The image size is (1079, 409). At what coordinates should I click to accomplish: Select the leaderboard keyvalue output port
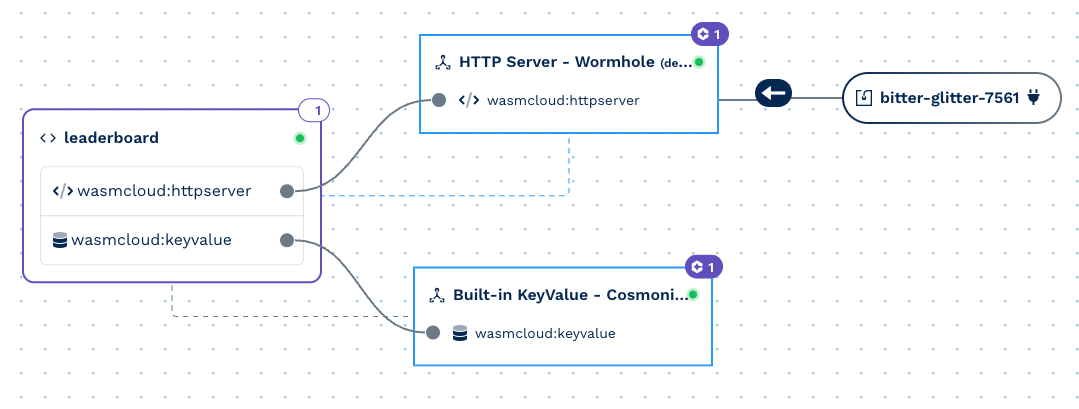(x=287, y=240)
